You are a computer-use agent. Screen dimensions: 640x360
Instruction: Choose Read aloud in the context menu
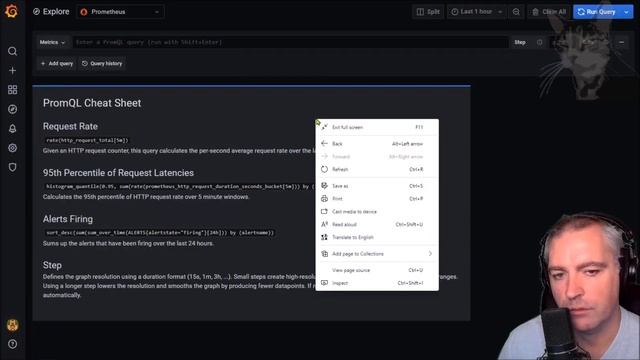click(x=377, y=224)
